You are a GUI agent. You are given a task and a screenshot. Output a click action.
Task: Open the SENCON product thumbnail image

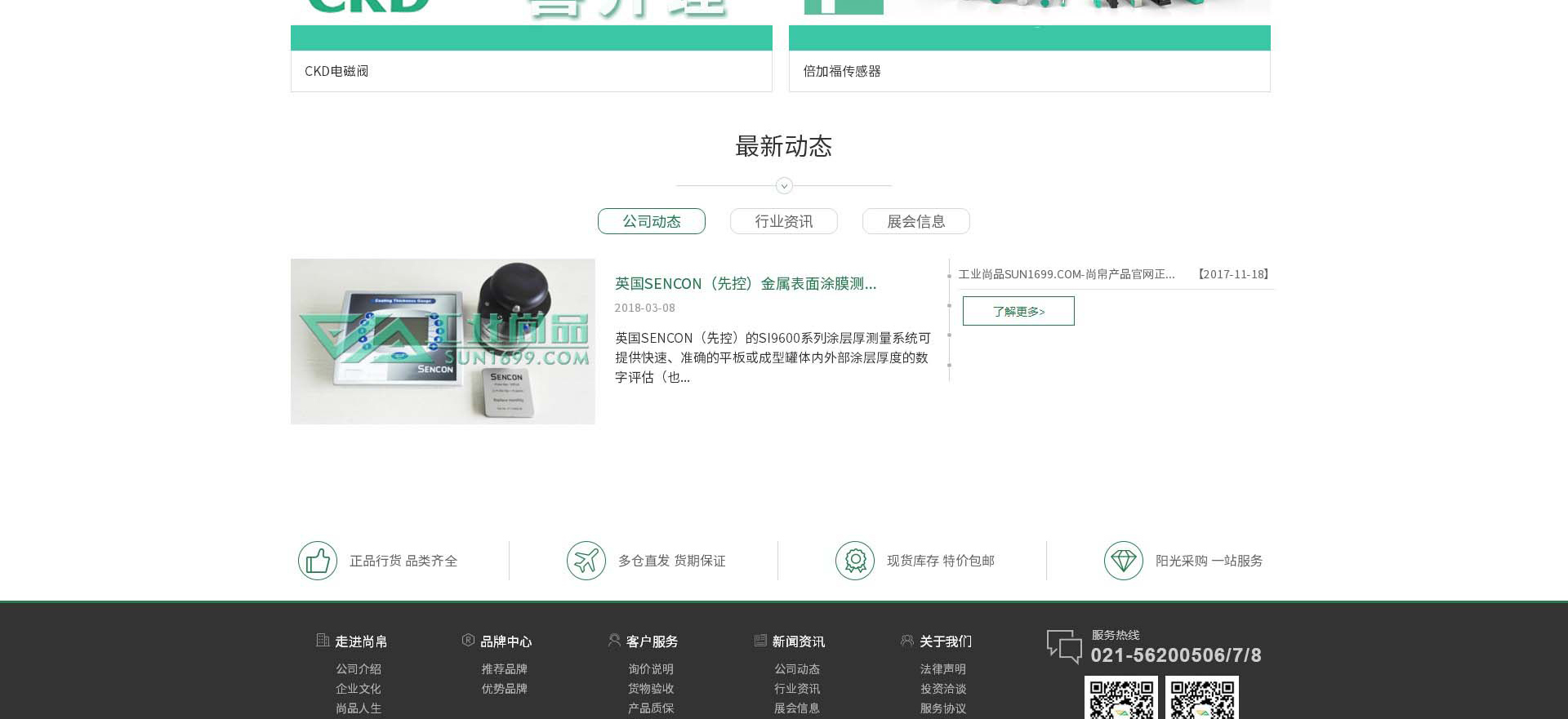pos(443,341)
